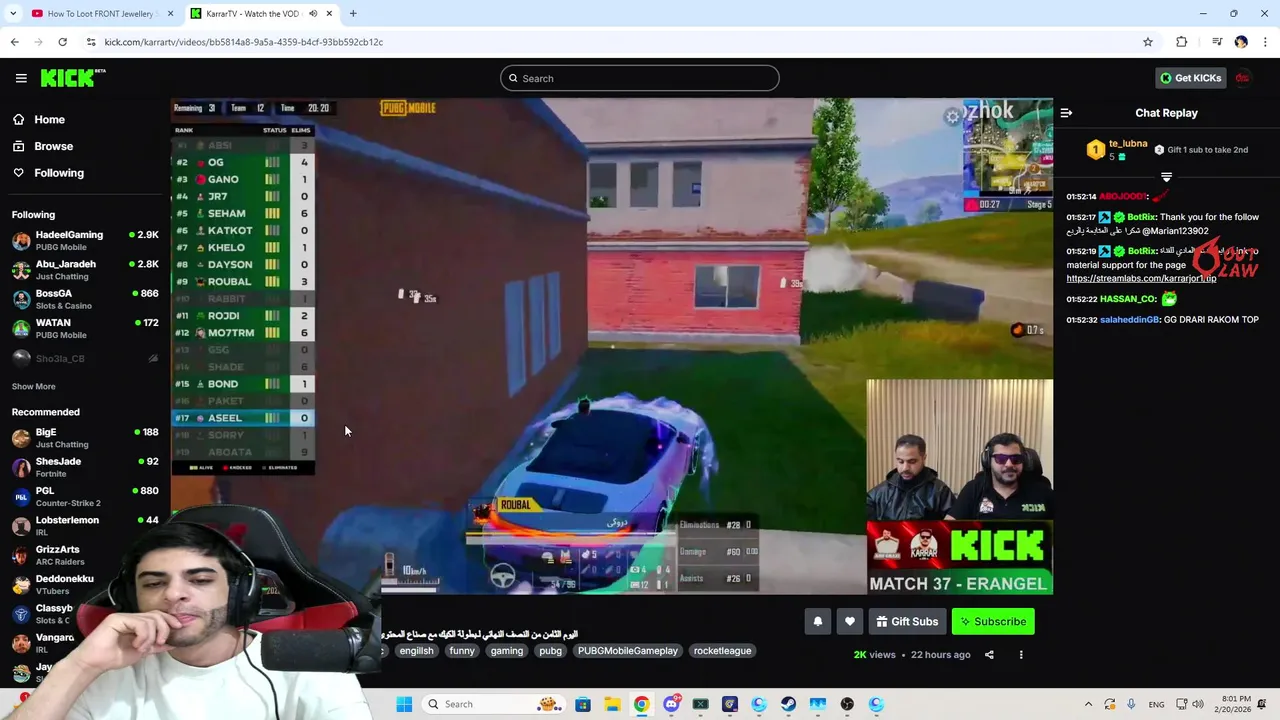The width and height of the screenshot is (1280, 720).
Task: Expand the gift leaderboard chevron
Action: click(x=1166, y=177)
